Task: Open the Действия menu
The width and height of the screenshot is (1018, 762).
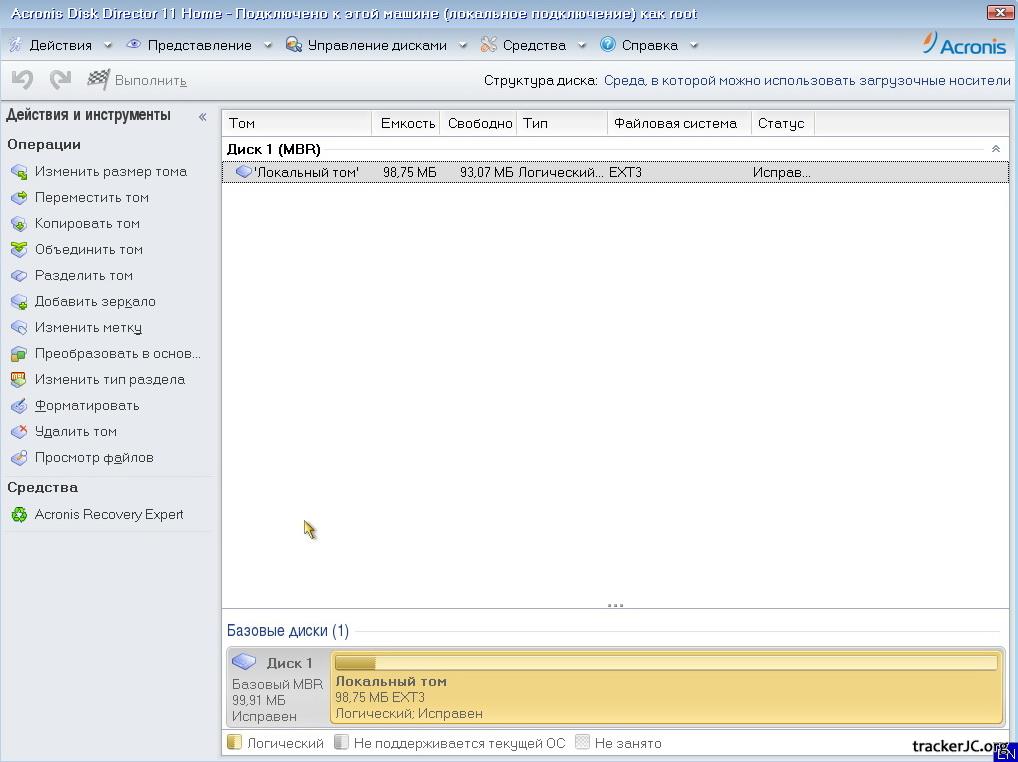Action: click(x=59, y=45)
